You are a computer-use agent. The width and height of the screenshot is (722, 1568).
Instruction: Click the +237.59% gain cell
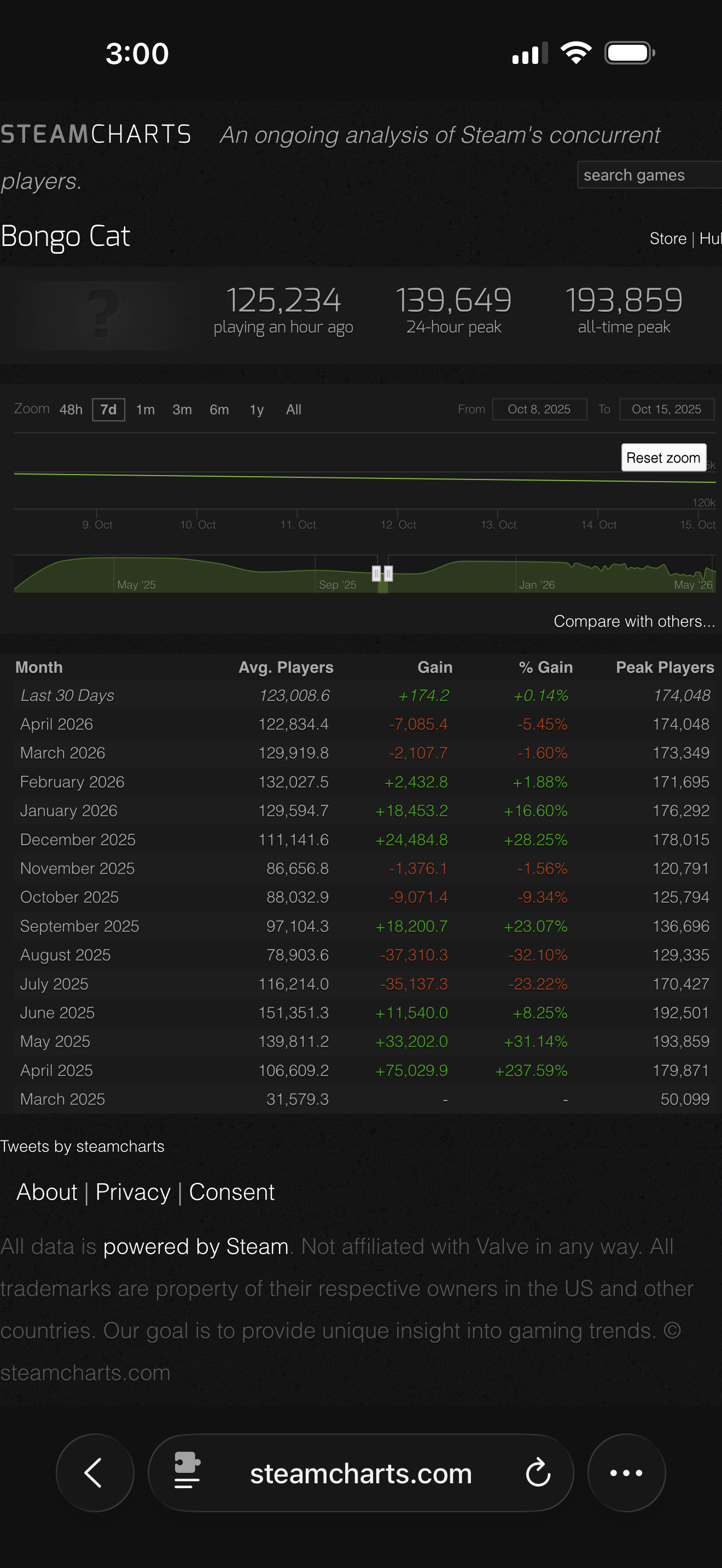[x=532, y=1070]
